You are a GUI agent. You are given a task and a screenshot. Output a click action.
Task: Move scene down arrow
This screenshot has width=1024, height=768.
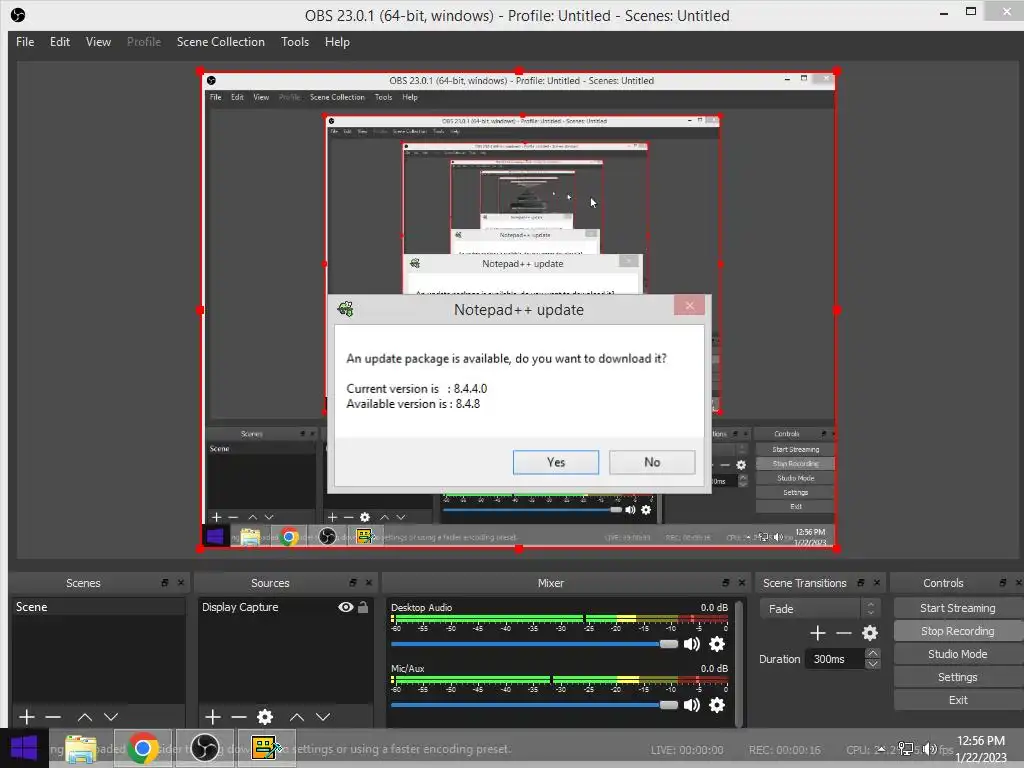click(111, 717)
